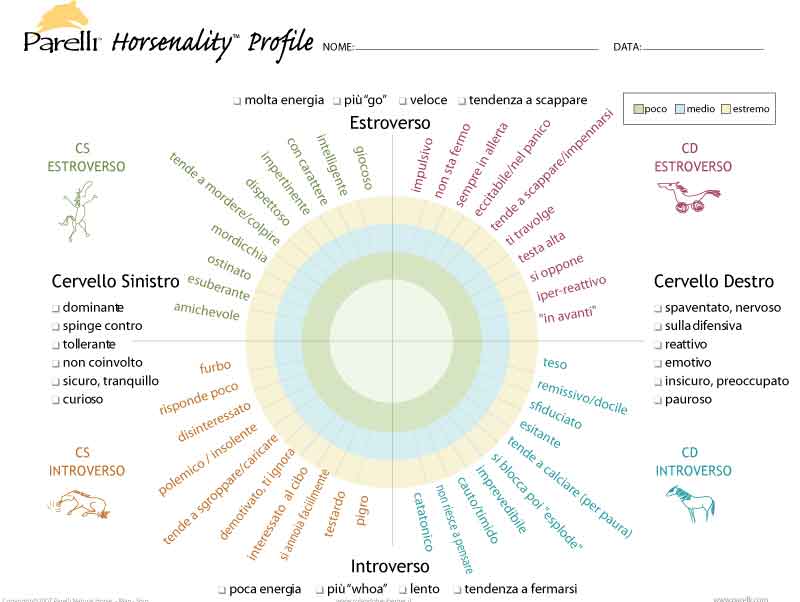This screenshot has height=602, width=800.
Task: Check the 'dominante' box under Cervello Sinistro
Action: point(56,308)
